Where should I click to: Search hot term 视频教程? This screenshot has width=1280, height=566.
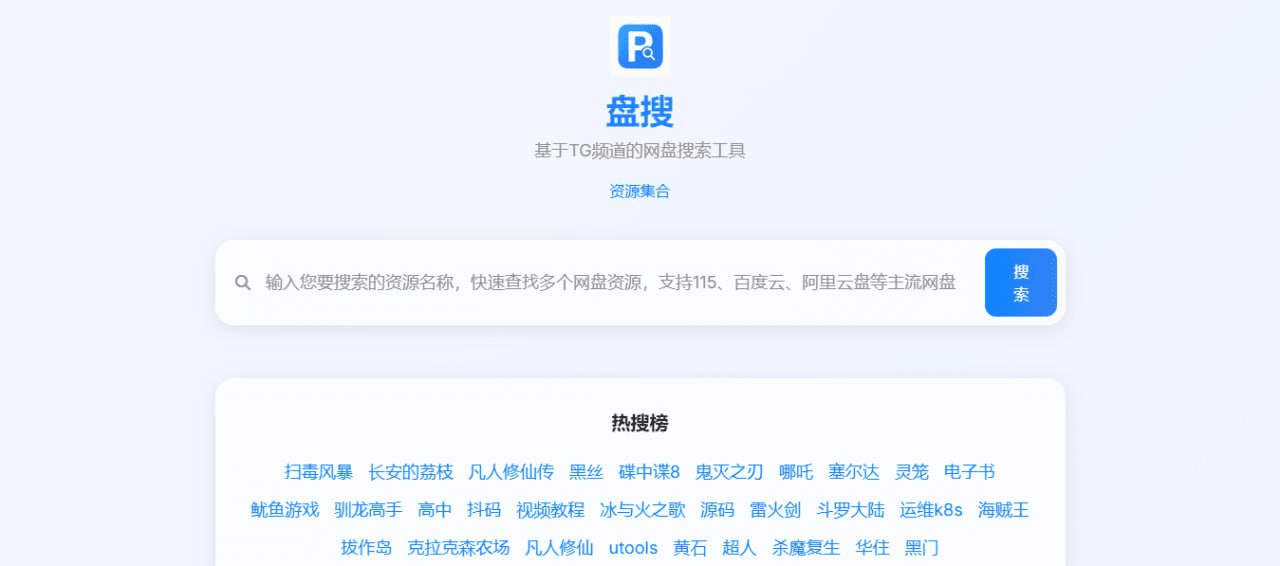click(x=550, y=510)
